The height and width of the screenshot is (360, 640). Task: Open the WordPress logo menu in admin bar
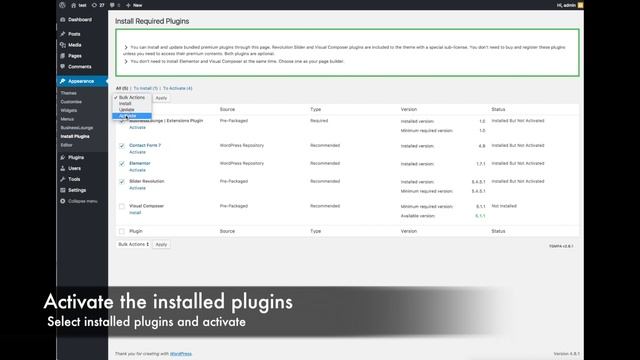pyautogui.click(x=62, y=5)
